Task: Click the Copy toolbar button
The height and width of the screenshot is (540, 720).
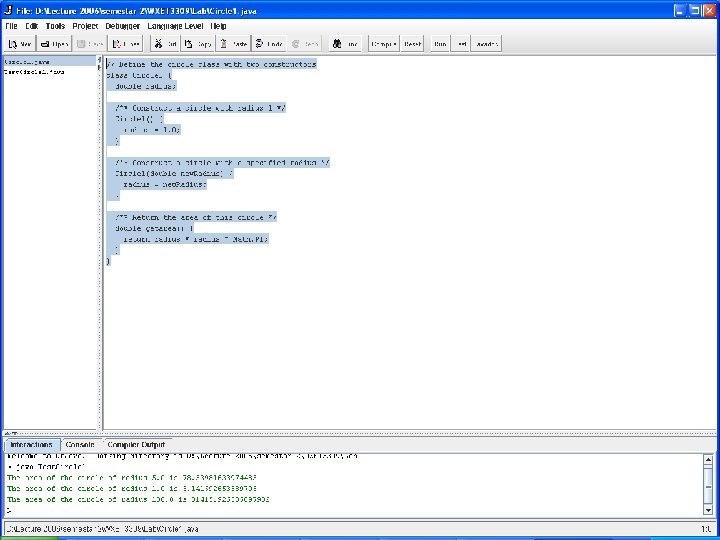Action: (x=197, y=44)
